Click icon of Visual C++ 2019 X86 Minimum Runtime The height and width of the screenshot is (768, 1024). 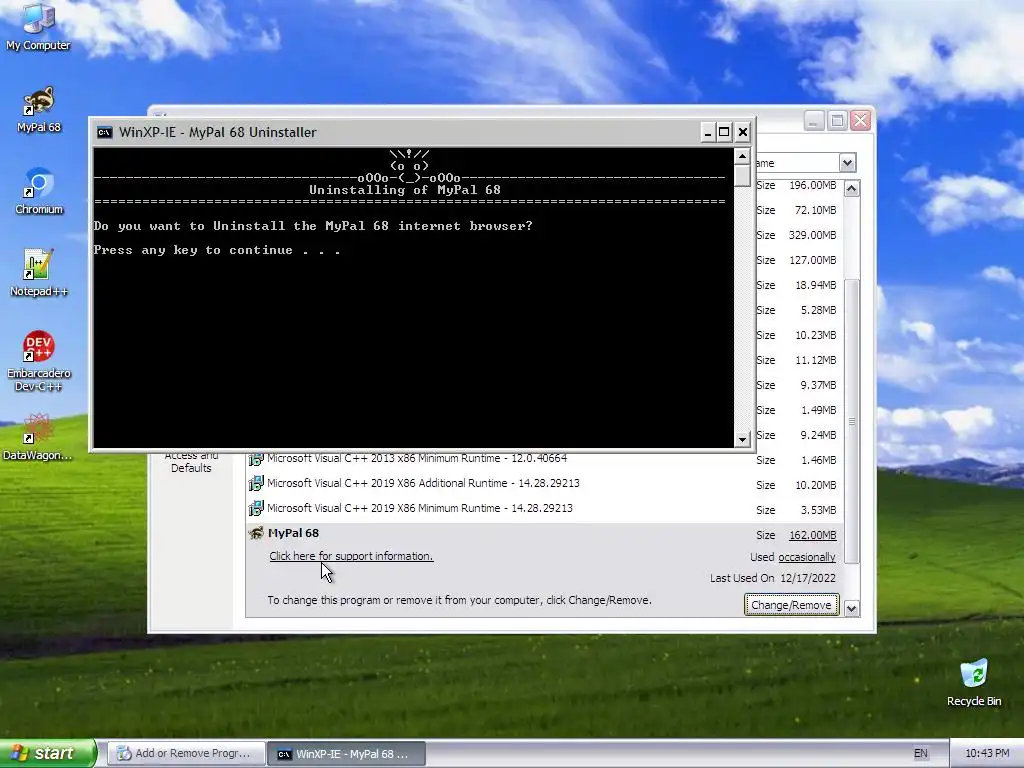coord(256,508)
